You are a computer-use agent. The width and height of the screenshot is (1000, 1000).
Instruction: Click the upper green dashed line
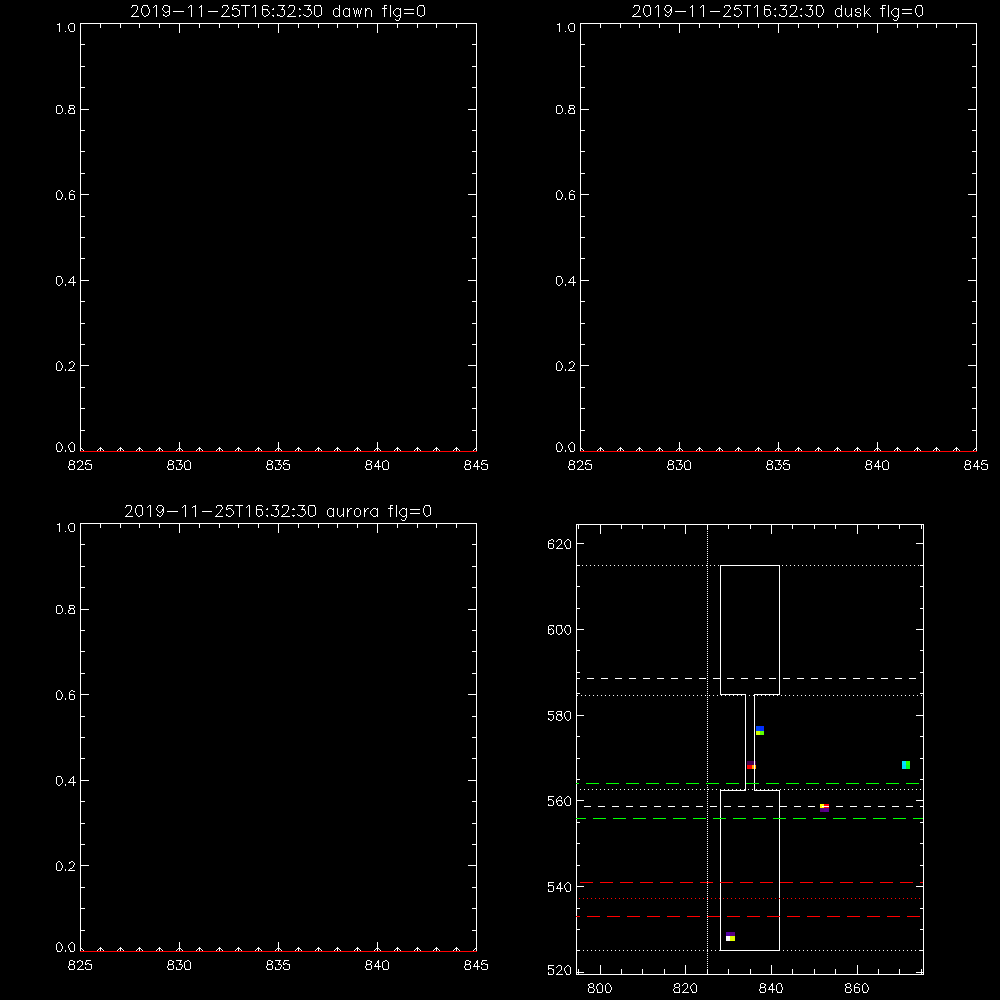pyautogui.click(x=750, y=783)
